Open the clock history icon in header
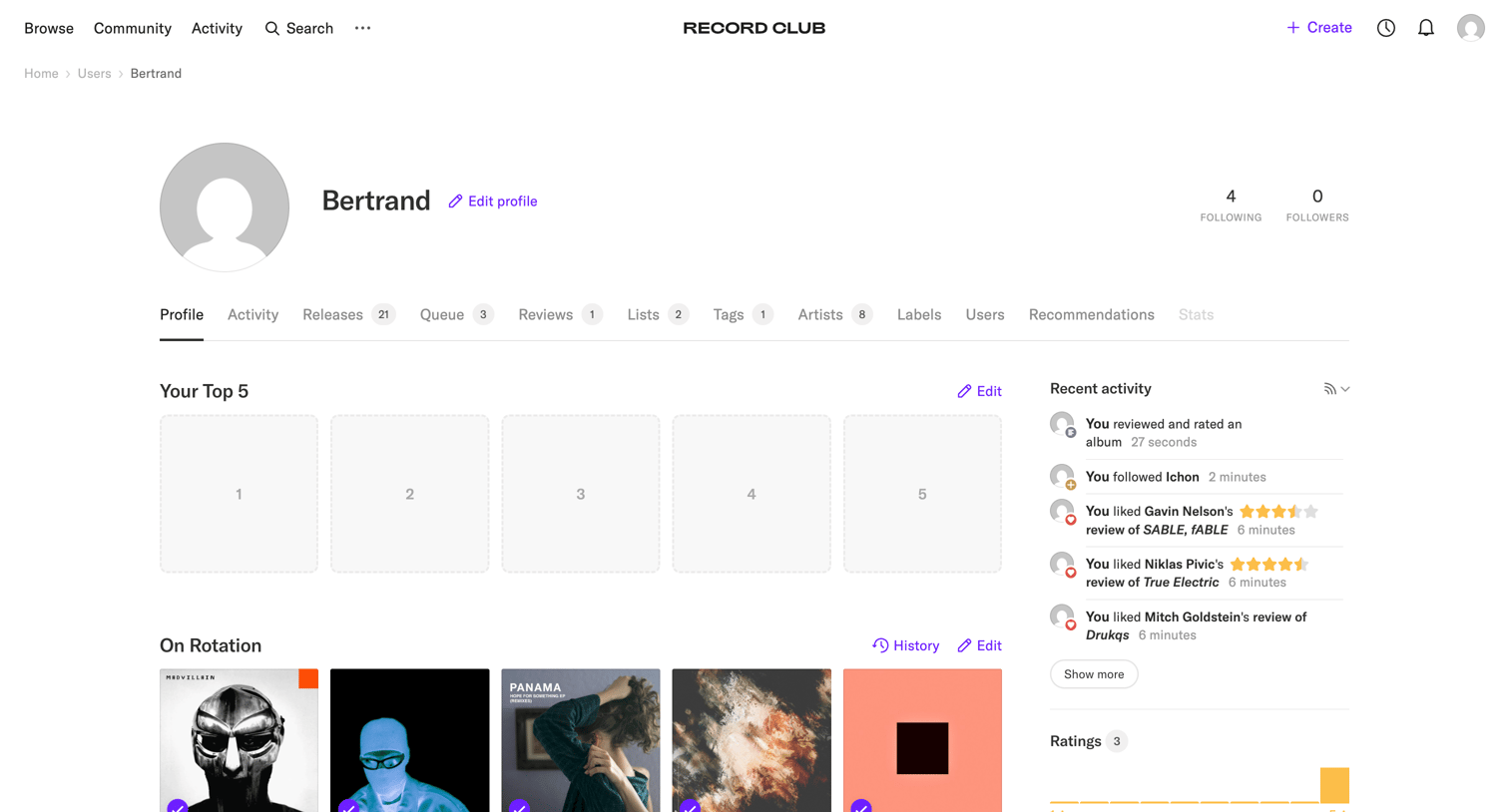Screen dimensions: 1509x812 1386,28
